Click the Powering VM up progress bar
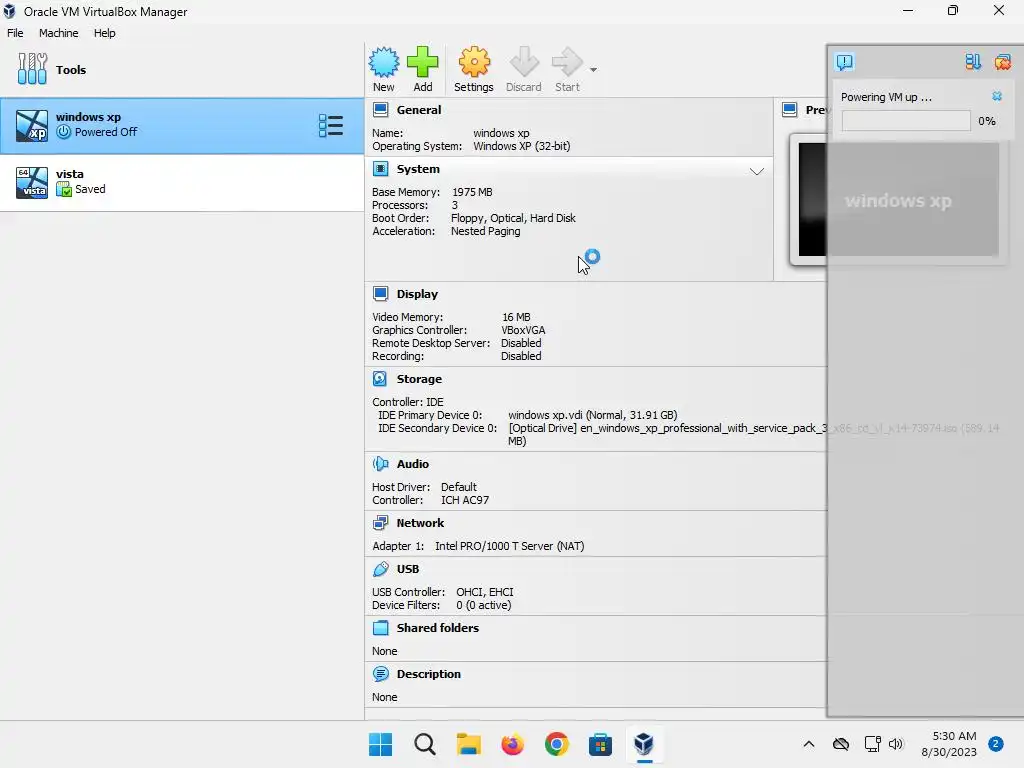The image size is (1024, 768). click(906, 121)
